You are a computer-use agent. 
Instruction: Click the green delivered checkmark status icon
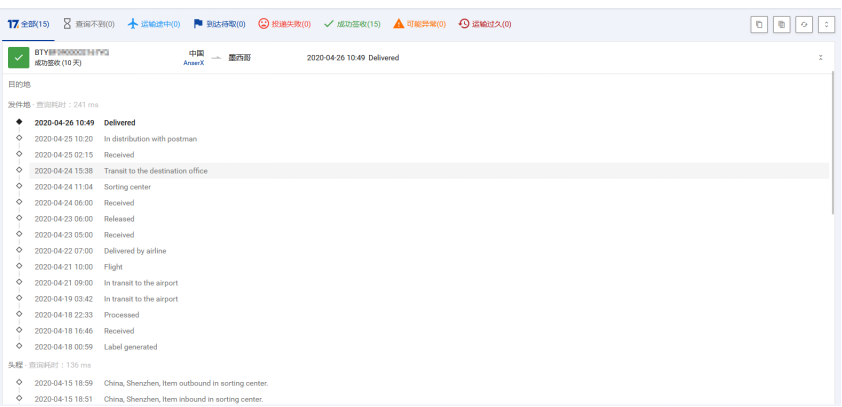pos(19,57)
